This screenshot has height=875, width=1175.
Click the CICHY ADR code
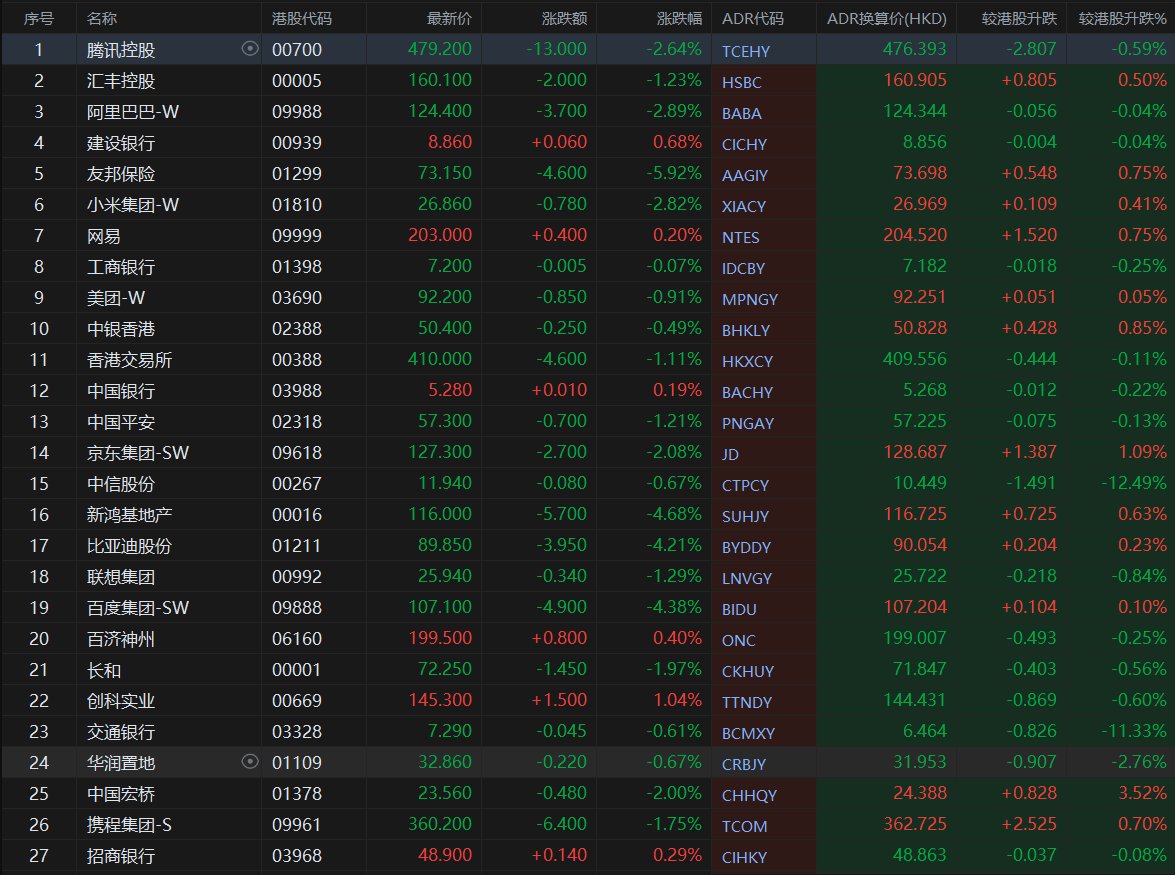click(x=744, y=145)
